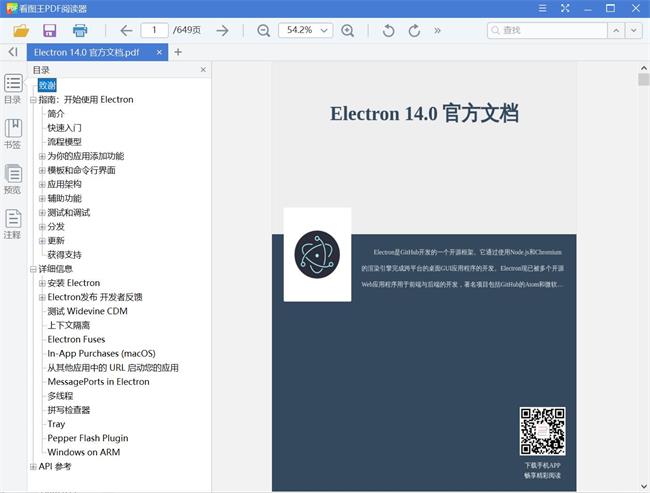Open the 测试 Widevine CDM entry
The image size is (650, 493).
(87, 311)
